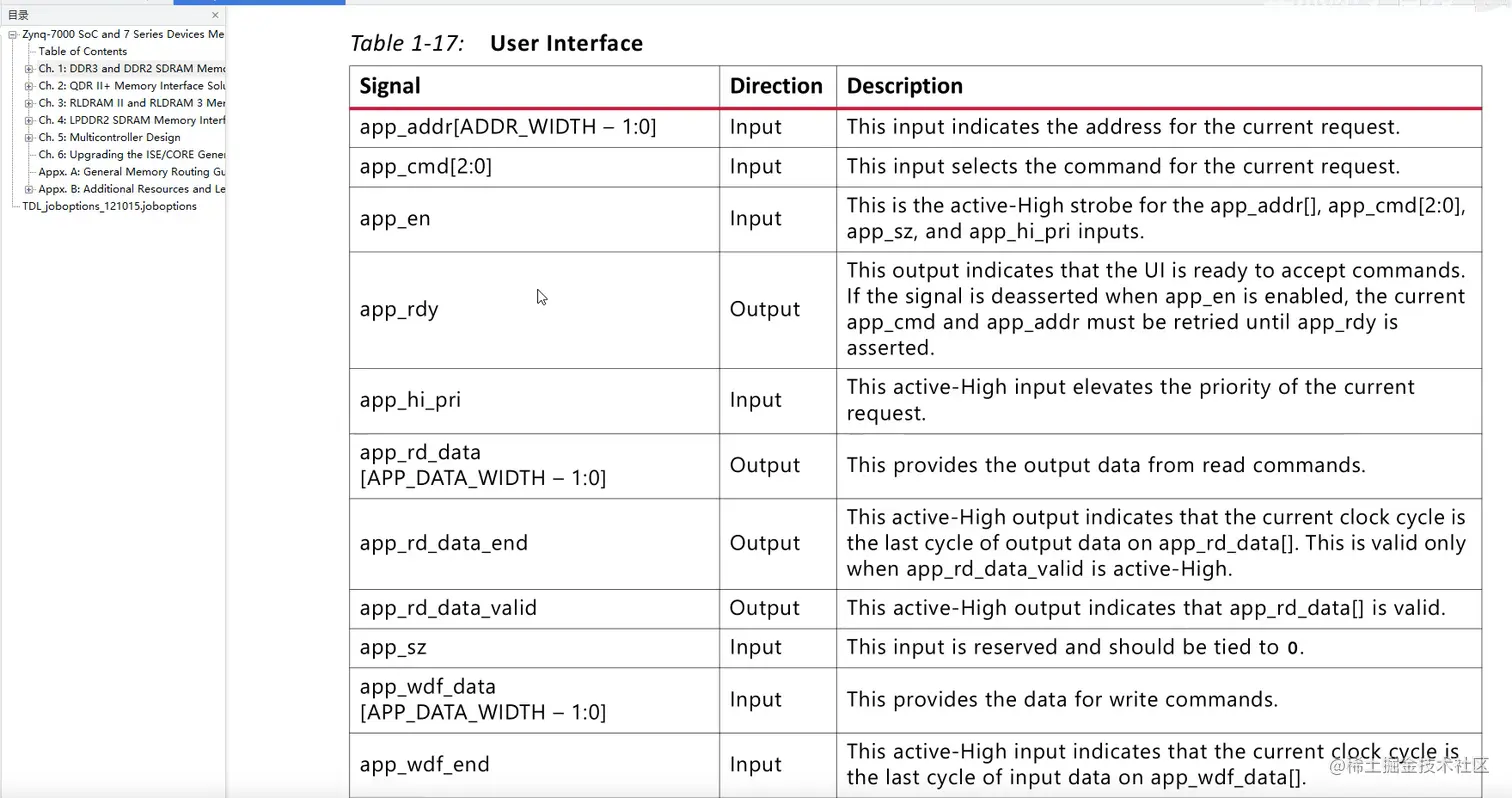
Task: Click the Table 1-17 User Interface caption
Action: pos(496,43)
